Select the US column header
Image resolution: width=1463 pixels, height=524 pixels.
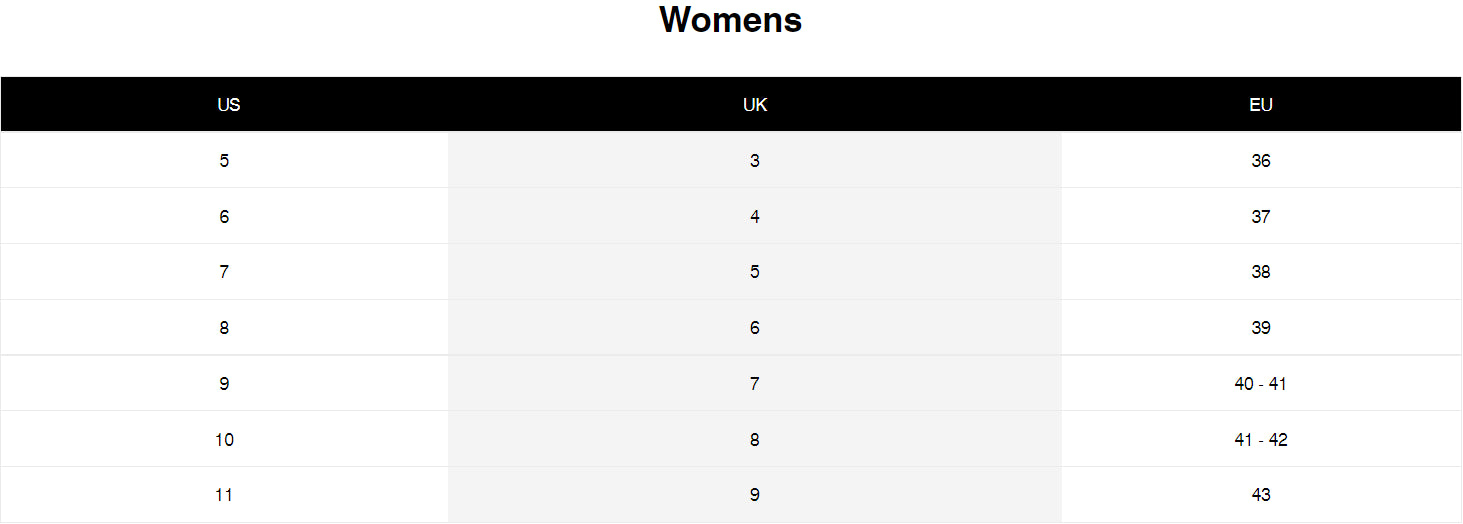pyautogui.click(x=229, y=105)
